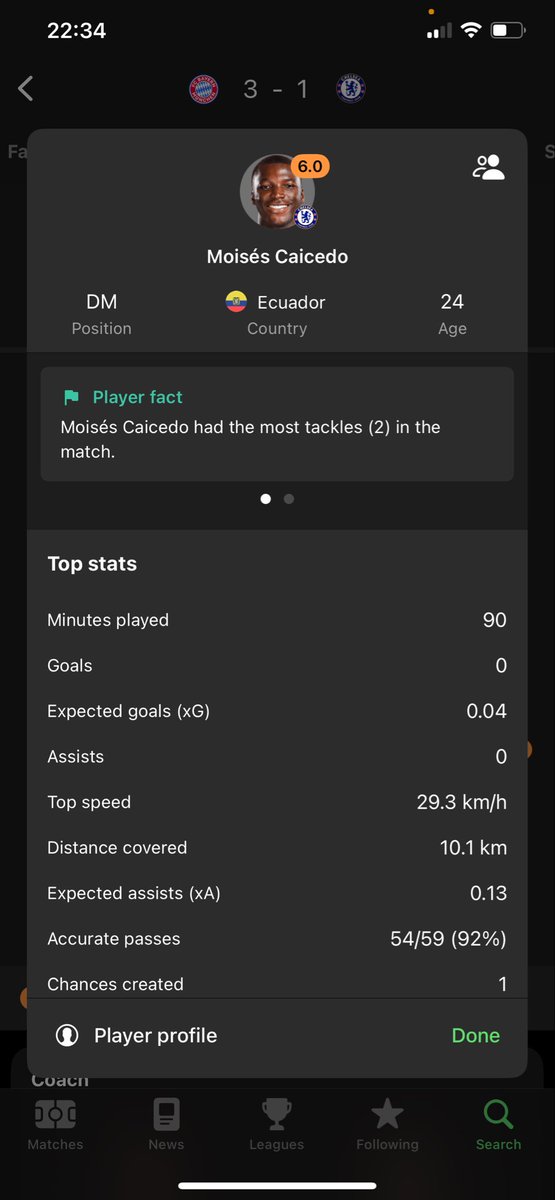555x1200 pixels.
Task: Tap the 6.0 rating badge
Action: (310, 166)
